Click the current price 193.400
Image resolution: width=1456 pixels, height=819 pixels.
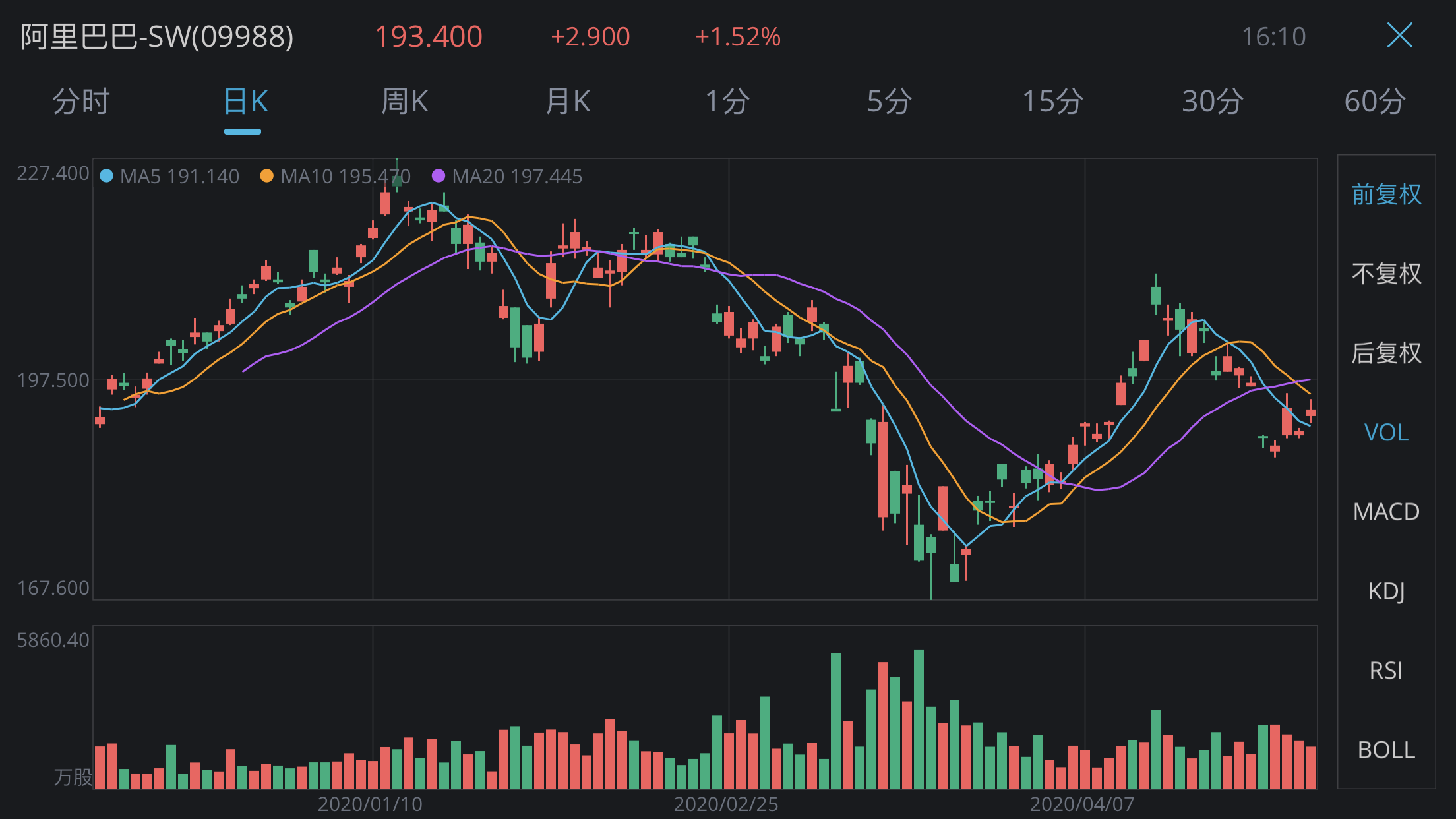click(429, 37)
